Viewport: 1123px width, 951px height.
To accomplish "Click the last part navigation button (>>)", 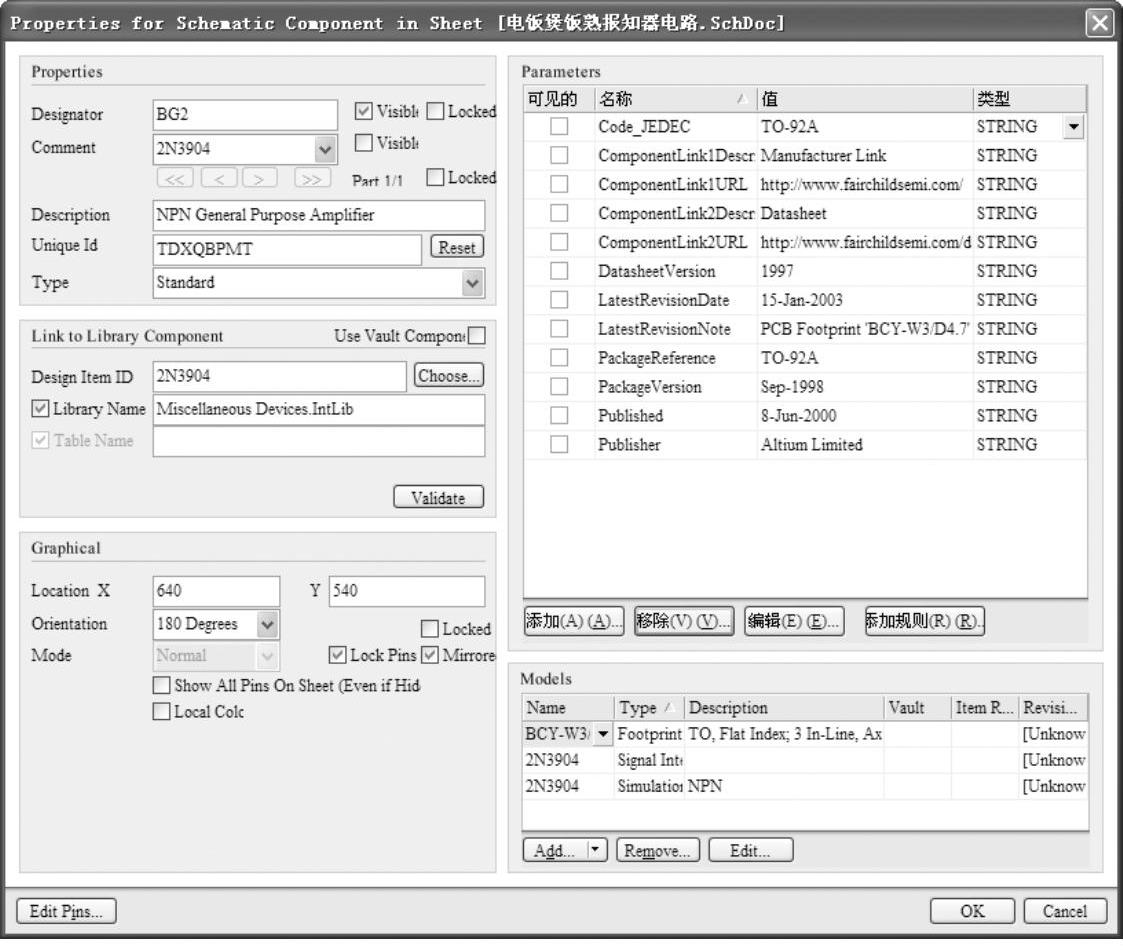I will 312,178.
